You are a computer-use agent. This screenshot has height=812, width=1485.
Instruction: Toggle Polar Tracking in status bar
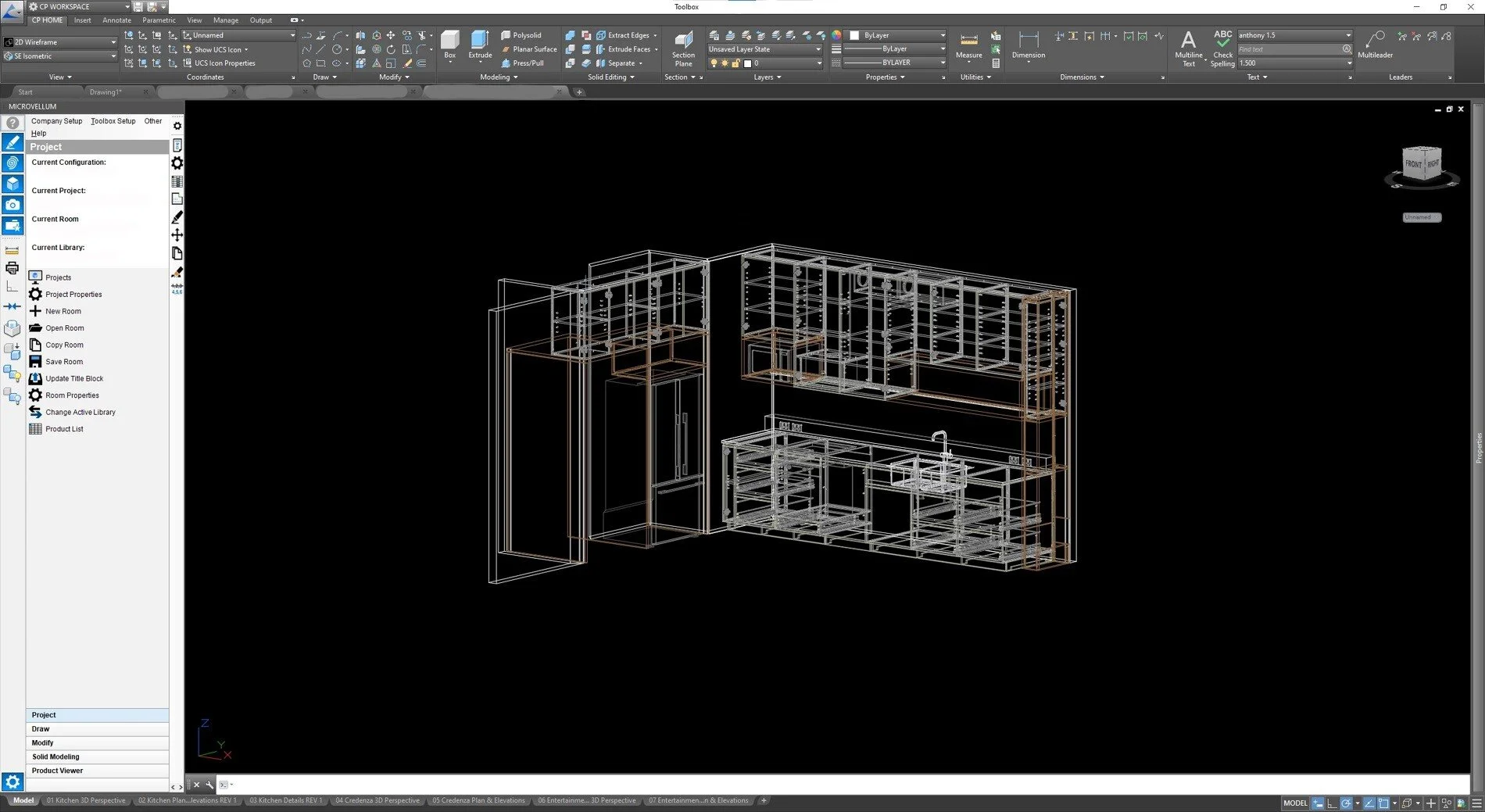point(1346,803)
